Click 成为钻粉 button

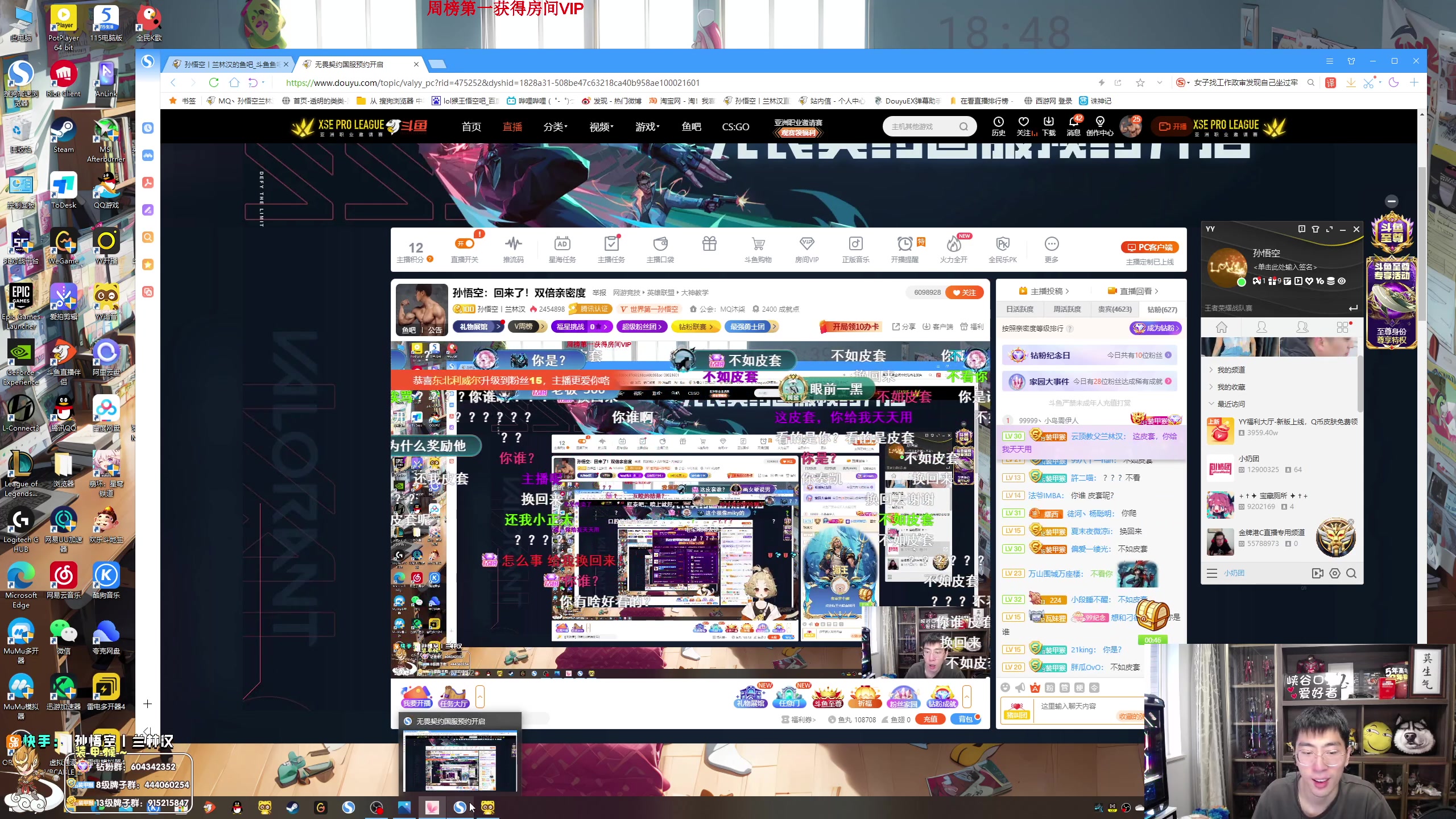(1156, 328)
